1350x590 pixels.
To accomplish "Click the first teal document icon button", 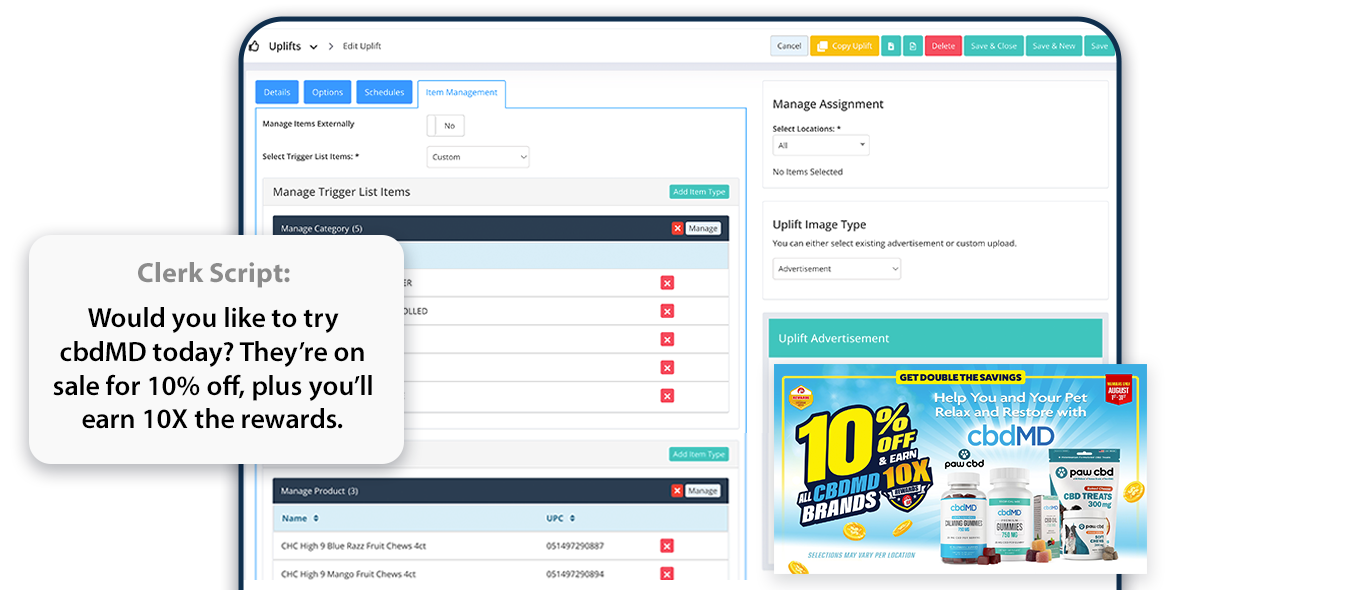I will [891, 46].
